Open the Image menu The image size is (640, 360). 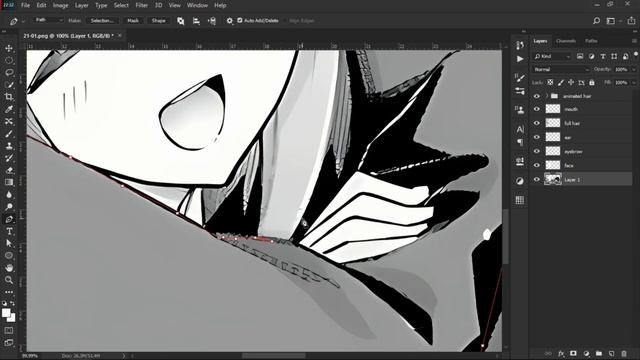click(x=60, y=5)
